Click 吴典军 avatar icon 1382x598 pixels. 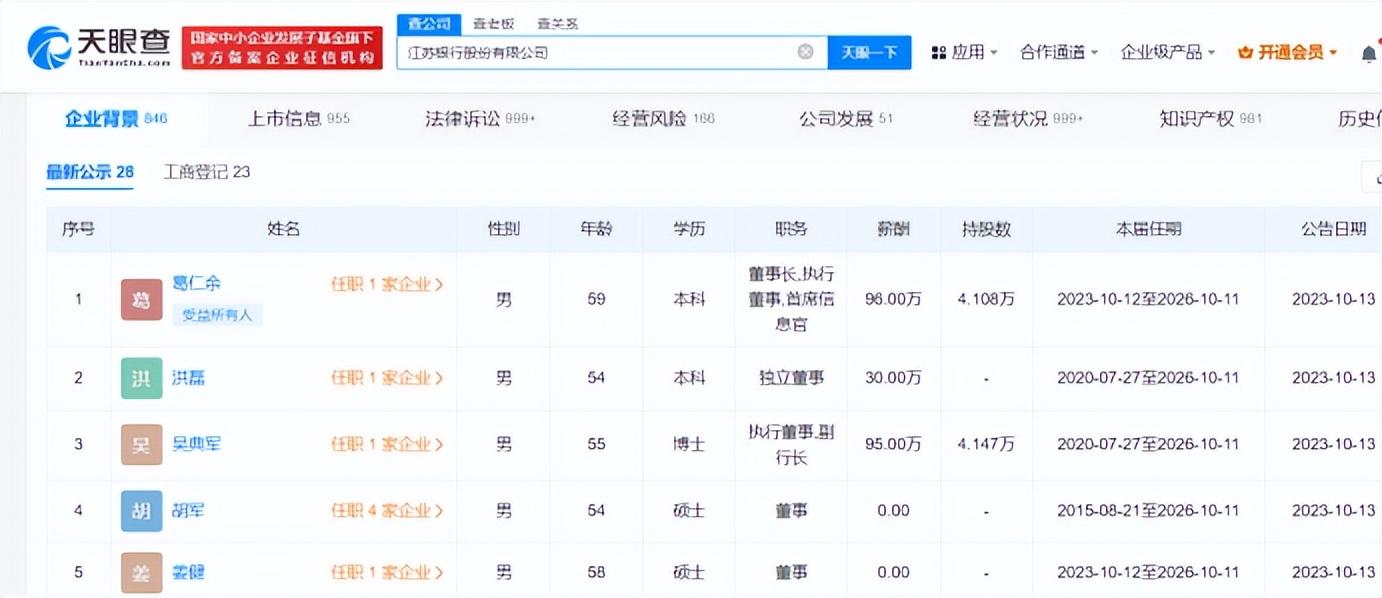tap(141, 444)
